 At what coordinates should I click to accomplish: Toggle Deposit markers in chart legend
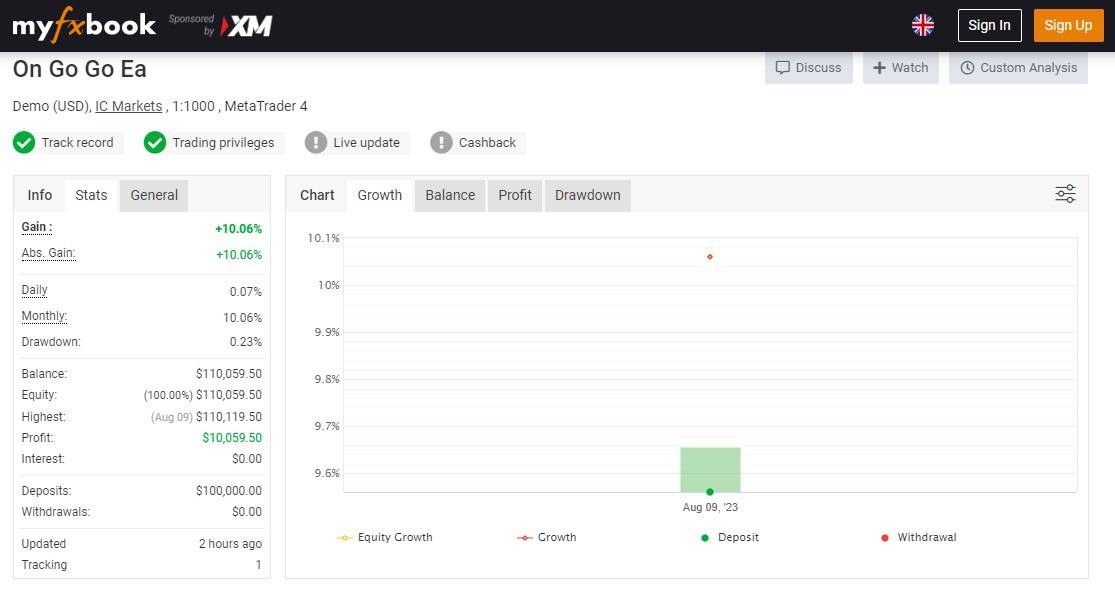[729, 538]
